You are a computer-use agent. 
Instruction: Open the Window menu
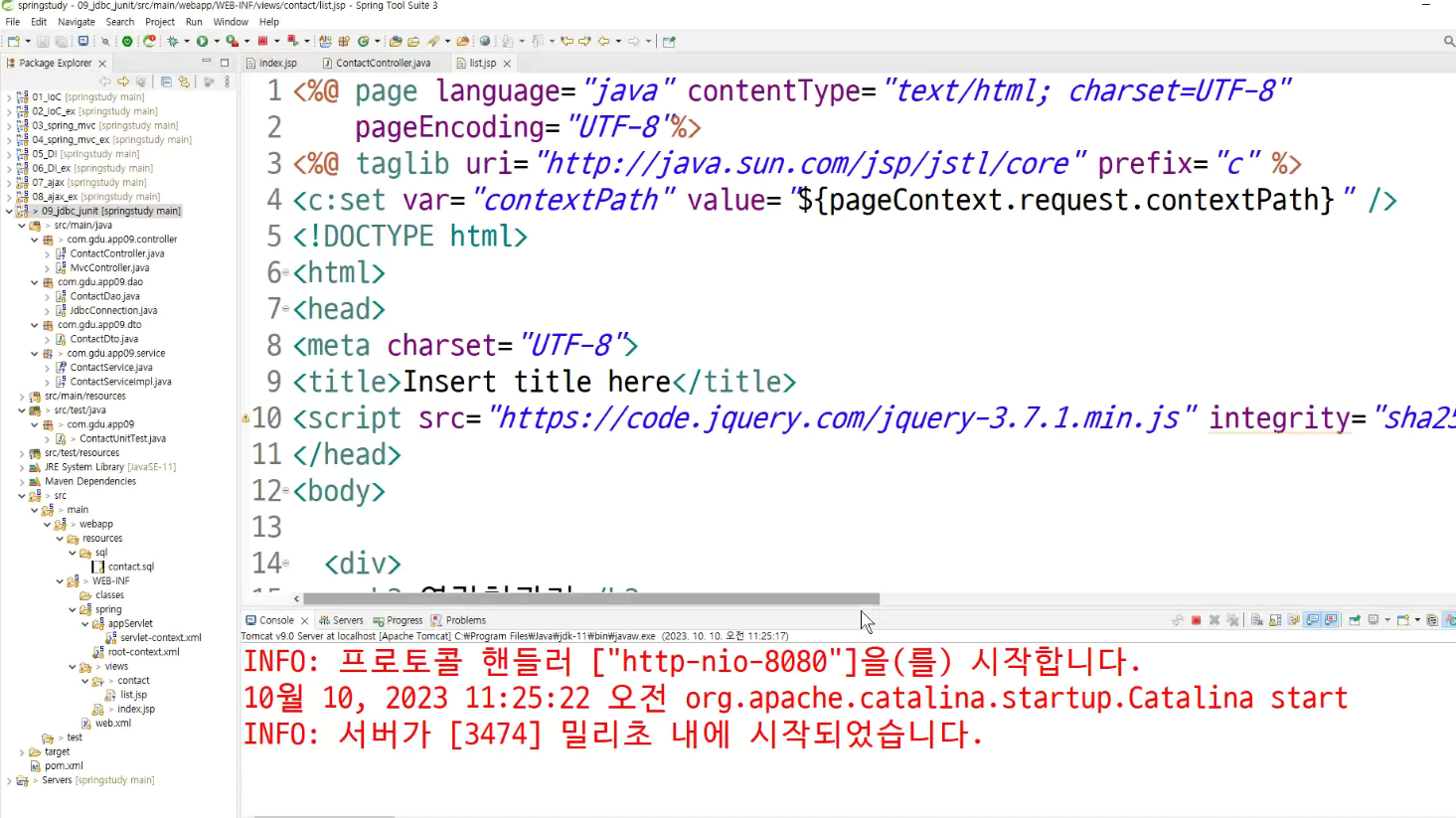coord(231,22)
